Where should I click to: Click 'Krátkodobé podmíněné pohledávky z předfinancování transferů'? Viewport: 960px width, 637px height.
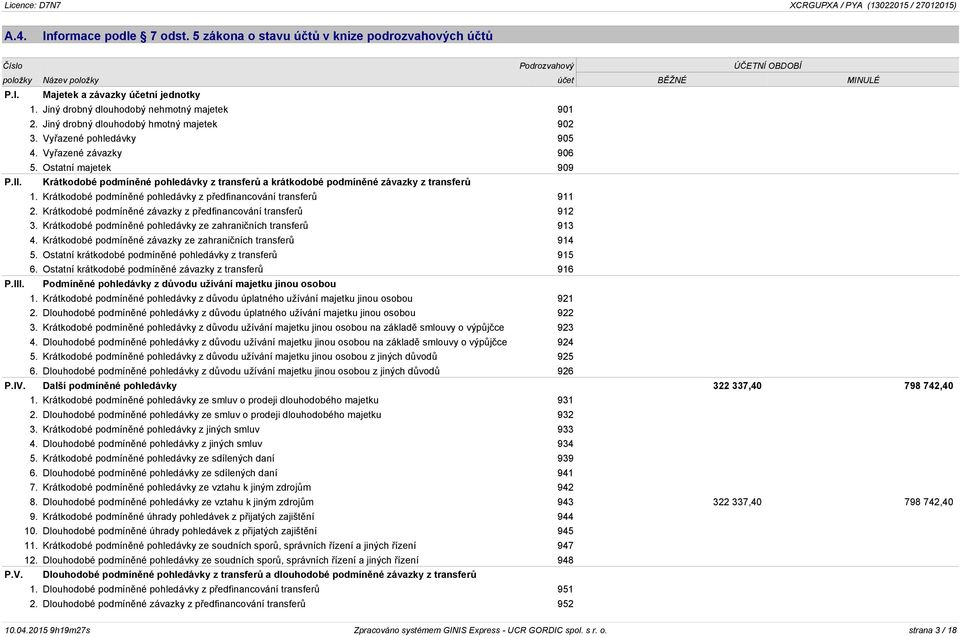(x=179, y=197)
